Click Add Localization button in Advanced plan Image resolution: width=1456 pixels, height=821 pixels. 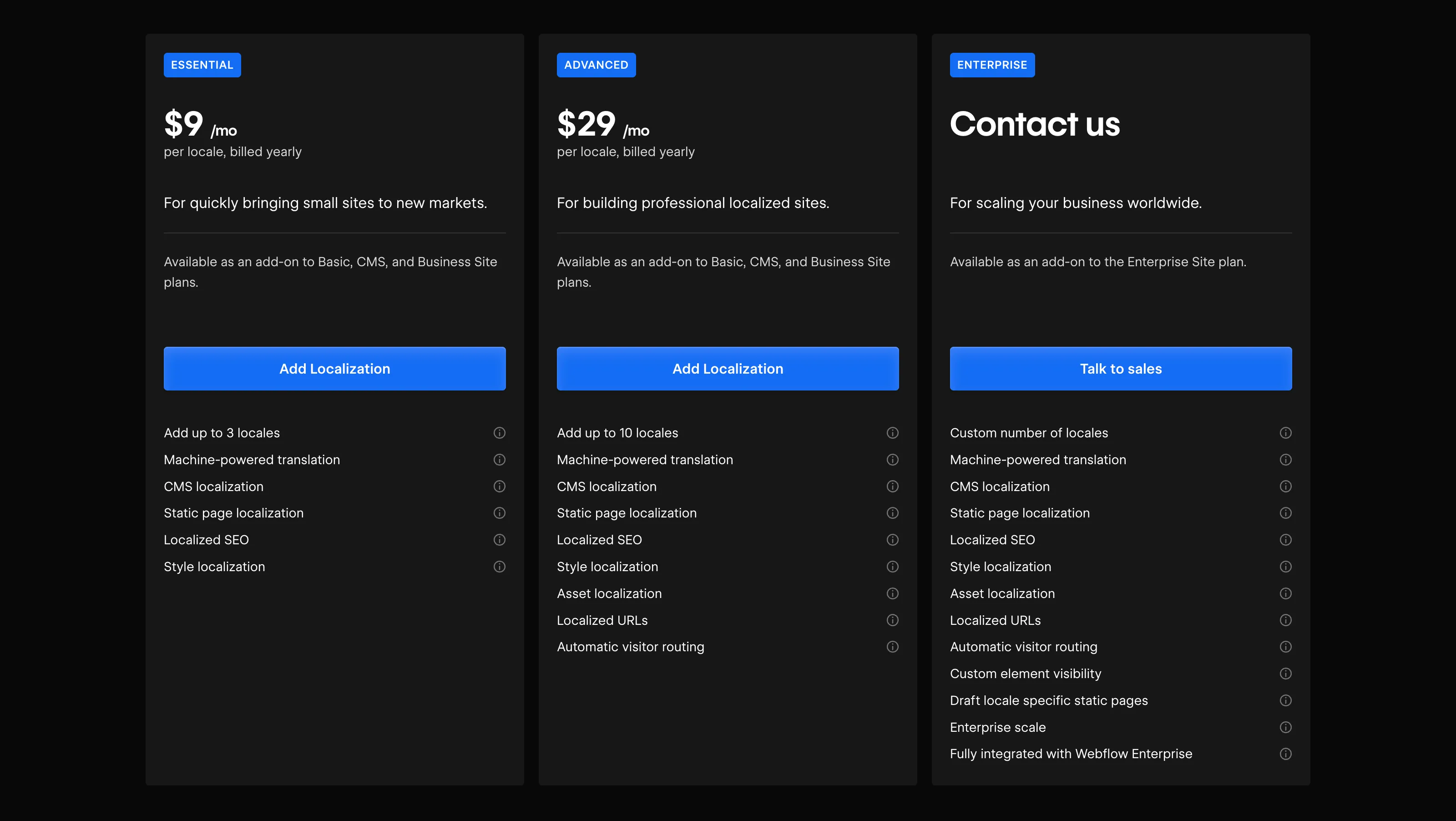pyautogui.click(x=728, y=369)
